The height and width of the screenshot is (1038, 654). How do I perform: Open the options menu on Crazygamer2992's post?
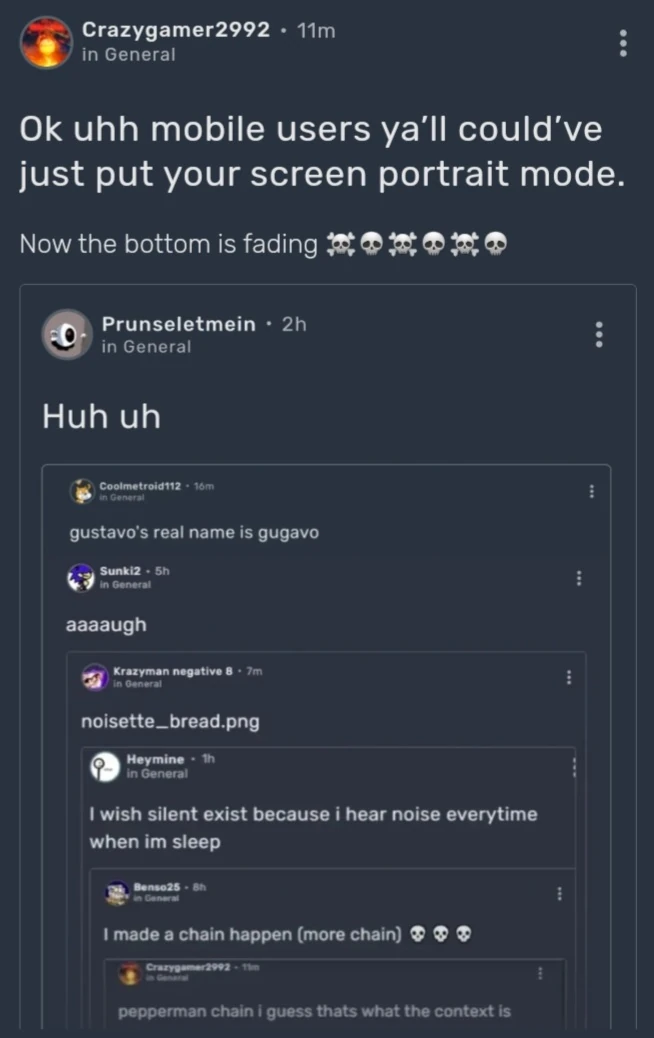click(x=622, y=42)
